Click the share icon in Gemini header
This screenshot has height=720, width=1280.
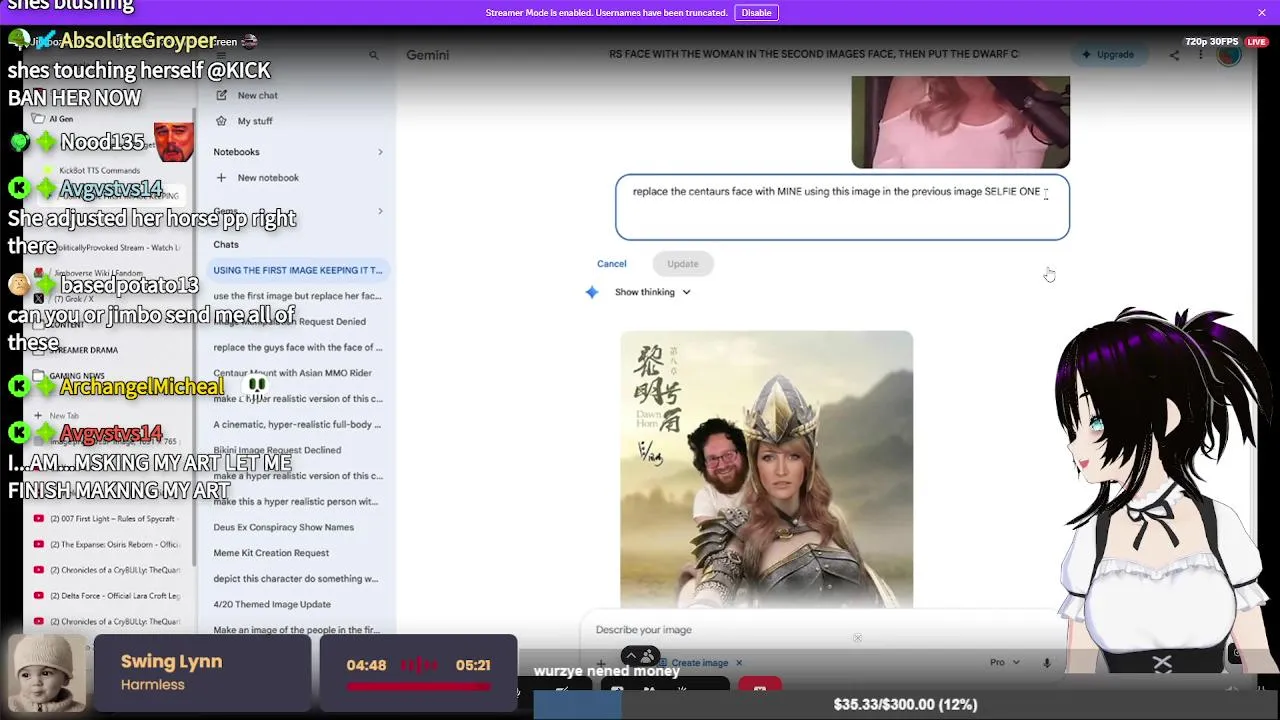[x=1174, y=55]
